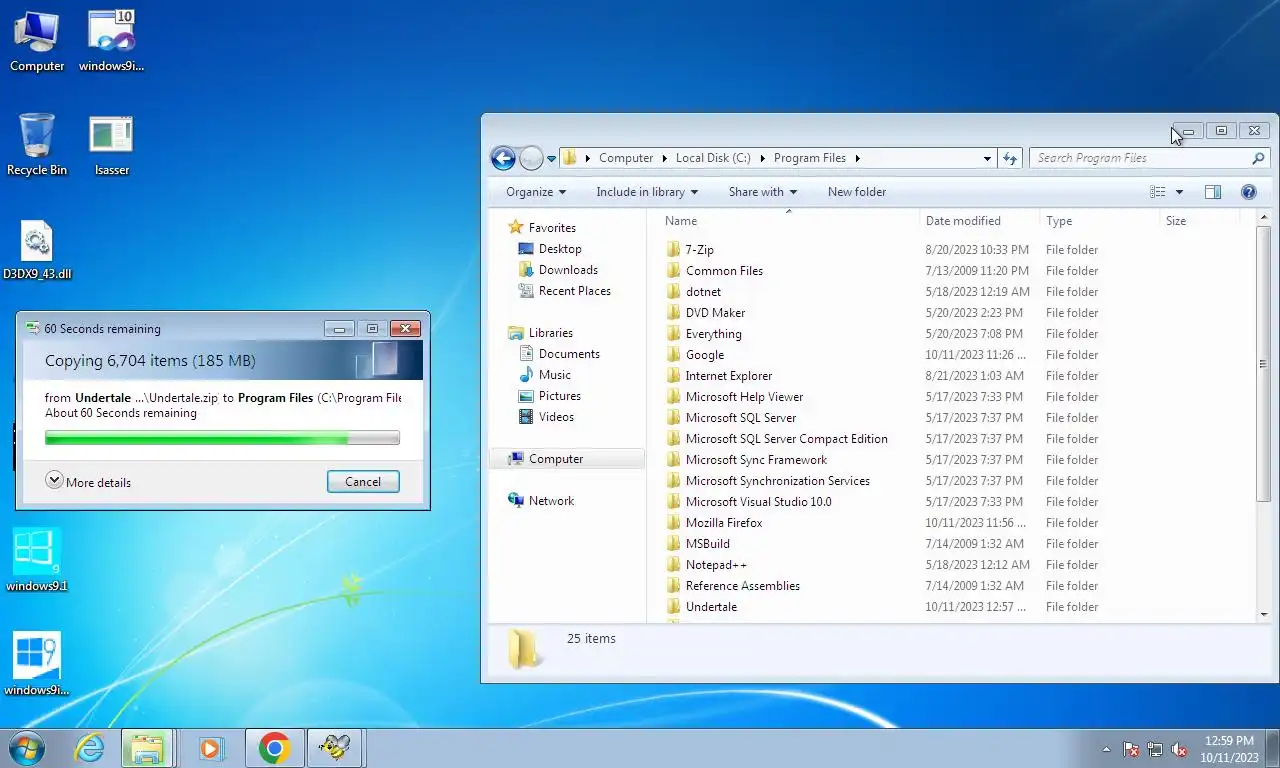Open the Share with dropdown
The width and height of the screenshot is (1280, 768).
pos(763,192)
